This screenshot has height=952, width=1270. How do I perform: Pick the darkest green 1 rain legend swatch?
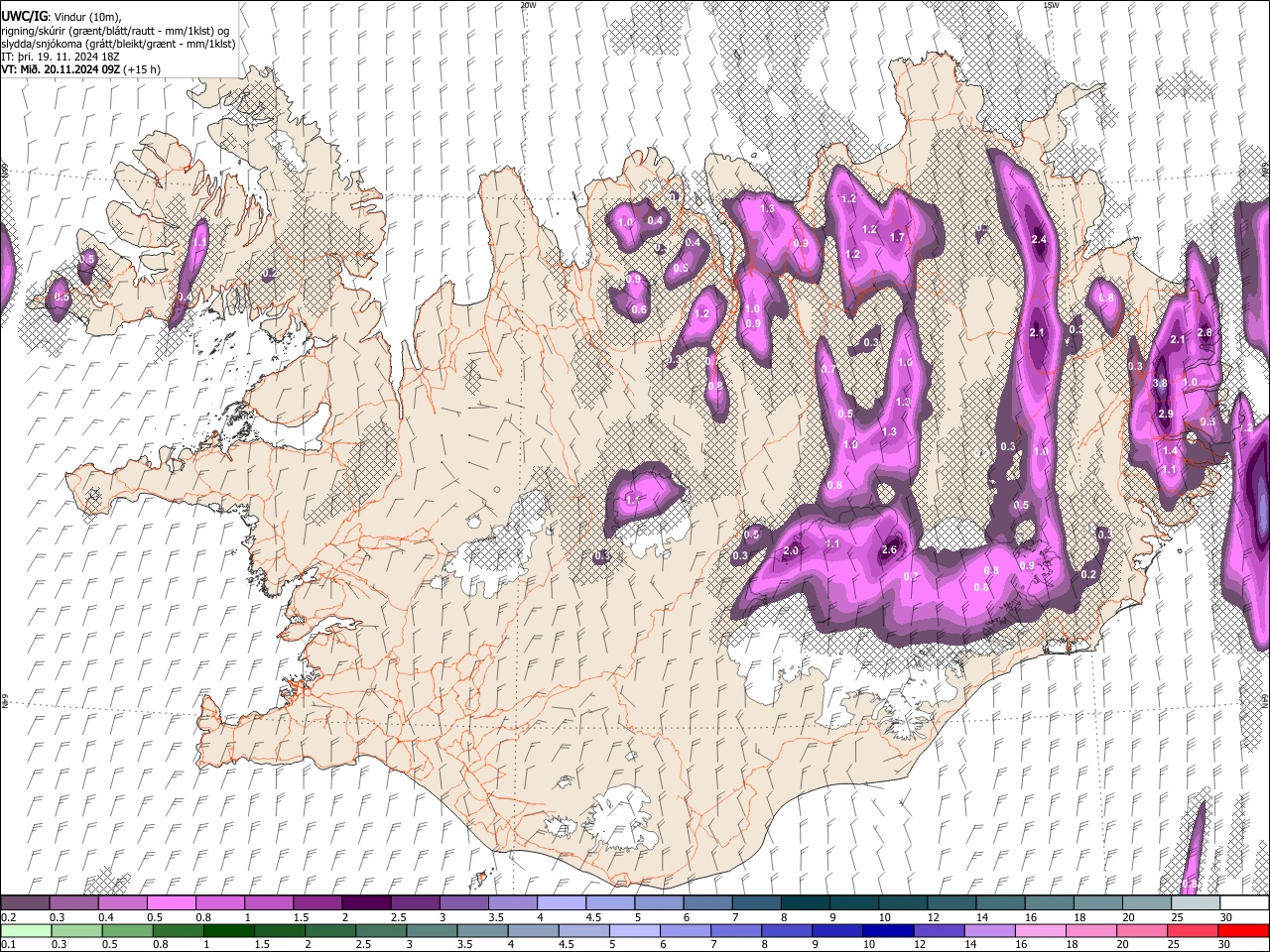coord(229,931)
